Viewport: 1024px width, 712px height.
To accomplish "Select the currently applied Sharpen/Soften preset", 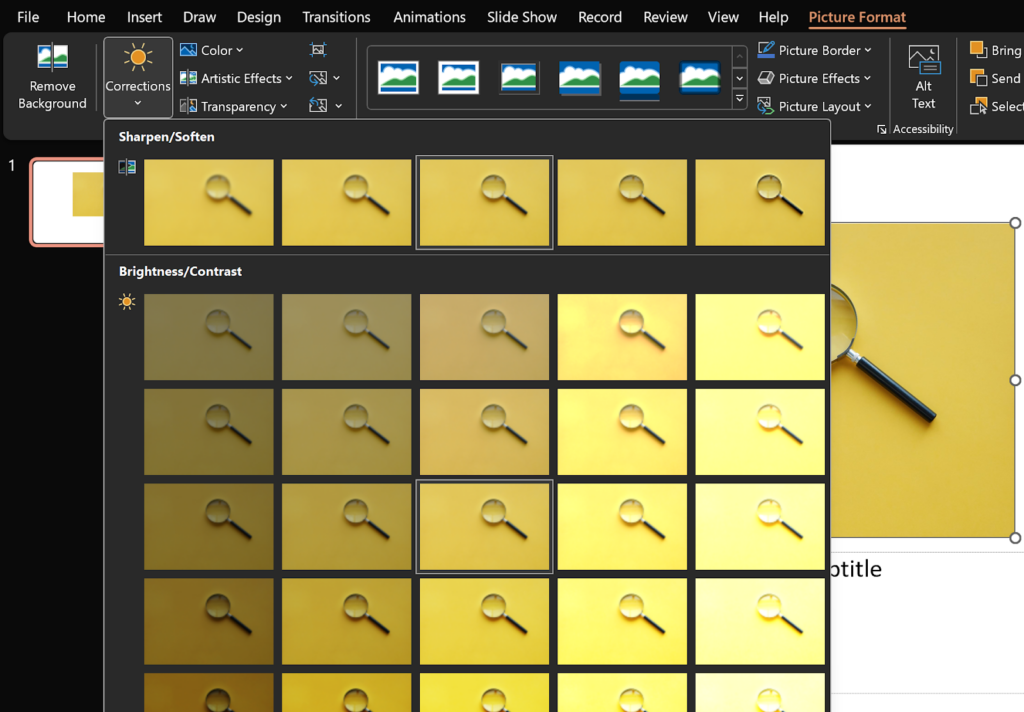I will 484,201.
